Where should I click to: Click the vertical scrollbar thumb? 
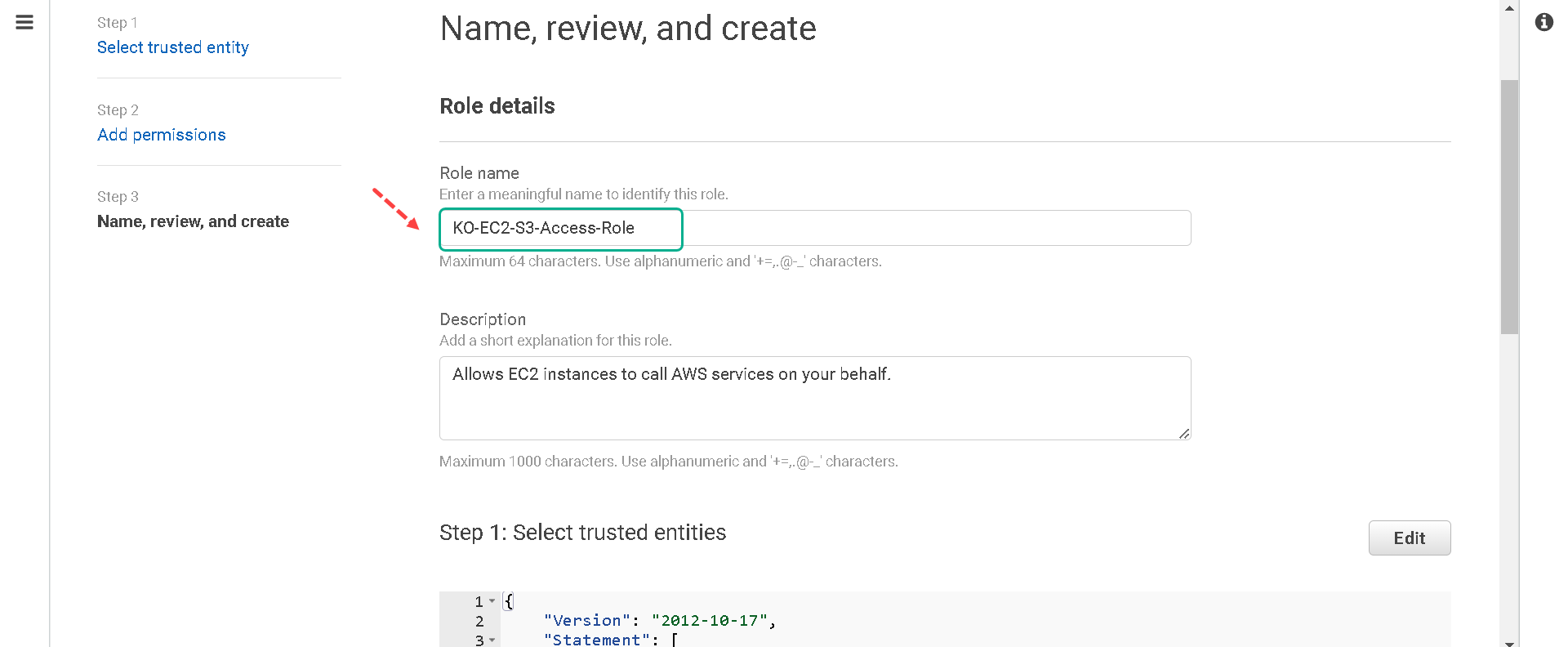tap(1509, 207)
